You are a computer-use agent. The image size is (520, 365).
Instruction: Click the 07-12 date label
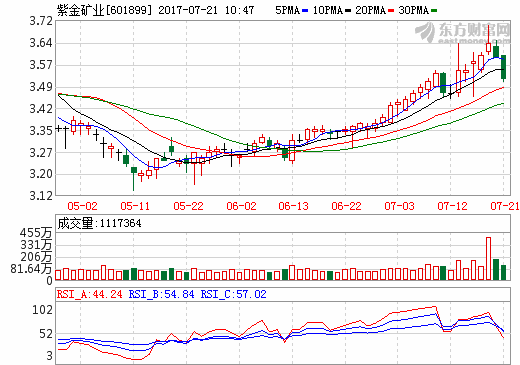(x=452, y=206)
